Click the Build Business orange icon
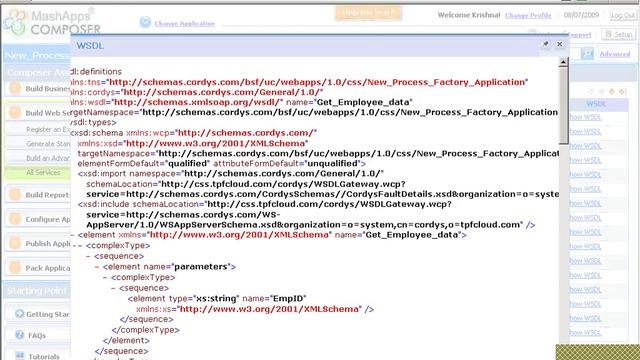Viewport: 640px width, 360px height. click(15, 88)
